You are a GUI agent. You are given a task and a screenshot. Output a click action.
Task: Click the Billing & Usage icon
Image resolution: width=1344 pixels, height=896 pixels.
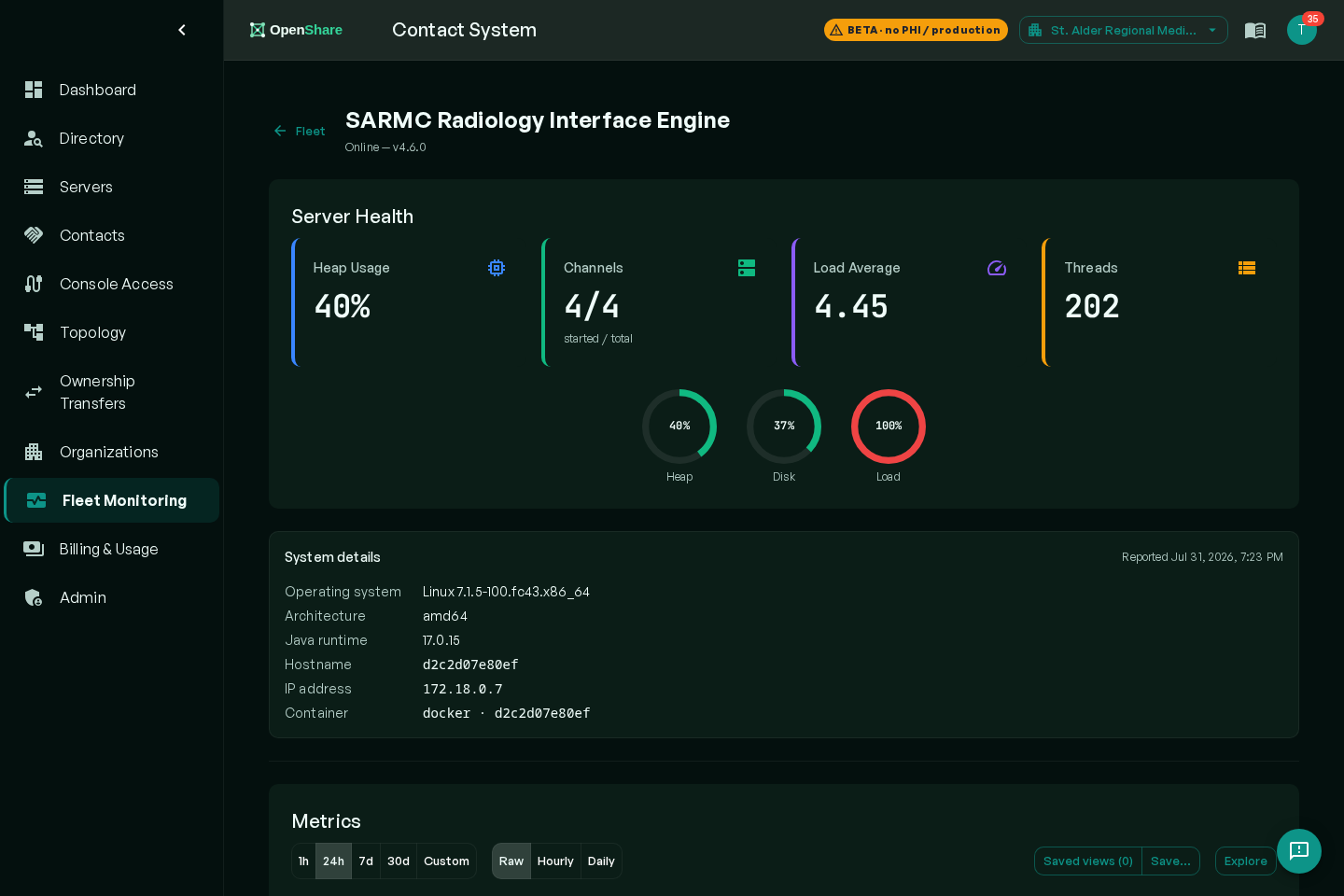coord(34,549)
